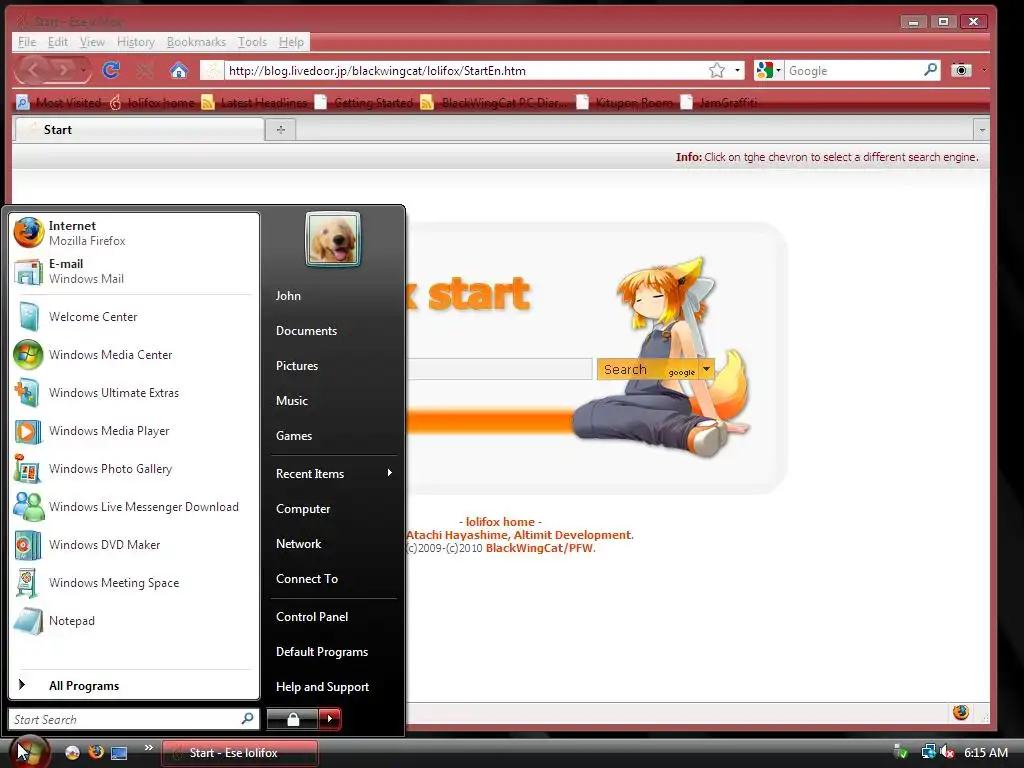Screen dimensions: 1024x768
Task: Click the camera screenshot toolbar icon
Action: pyautogui.click(x=961, y=70)
